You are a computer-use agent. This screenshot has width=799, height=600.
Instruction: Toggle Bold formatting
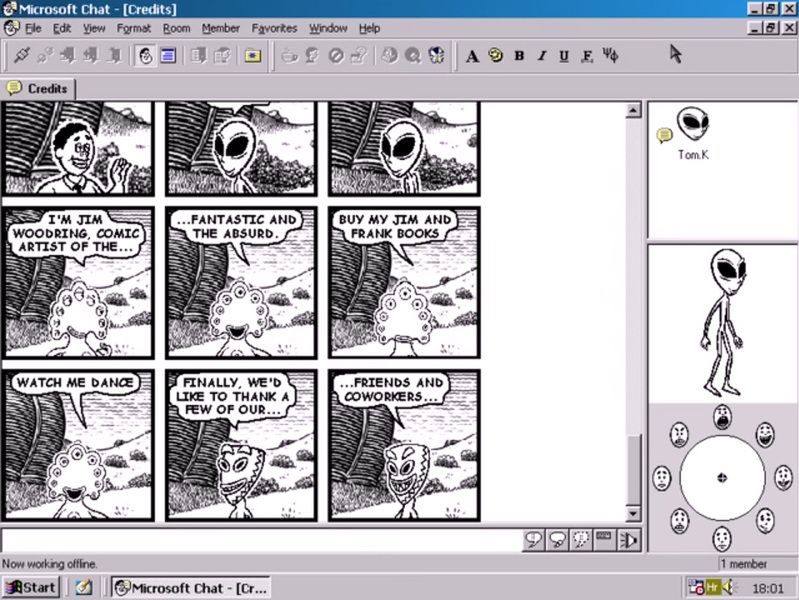point(519,56)
